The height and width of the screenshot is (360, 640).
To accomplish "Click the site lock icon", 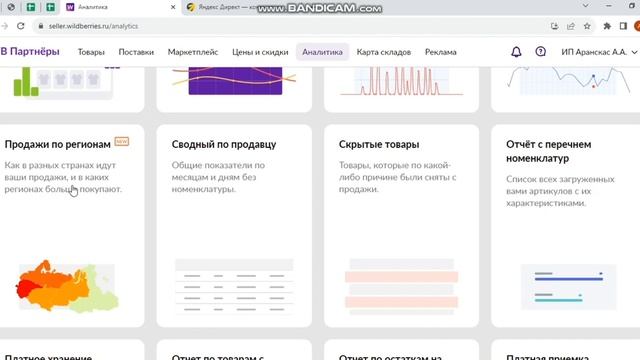I will [40, 26].
